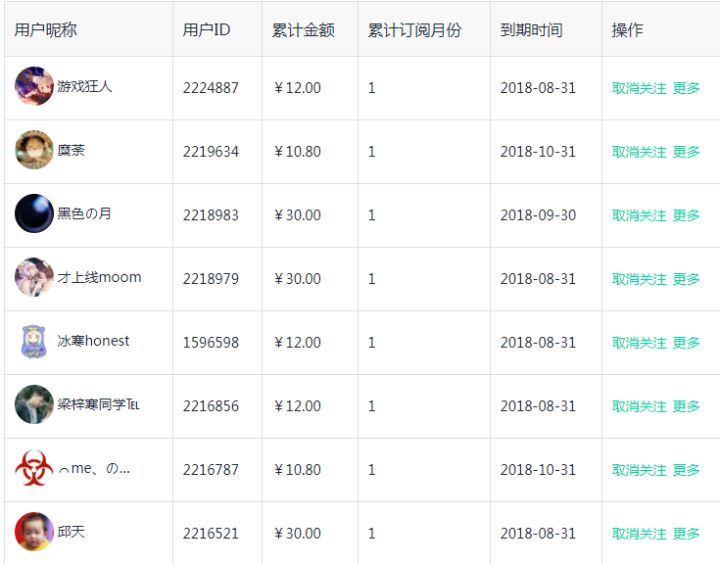Image resolution: width=720 pixels, height=564 pixels.
Task: Open the dark sphere avatar of 黑色の月
Action: click(34, 214)
